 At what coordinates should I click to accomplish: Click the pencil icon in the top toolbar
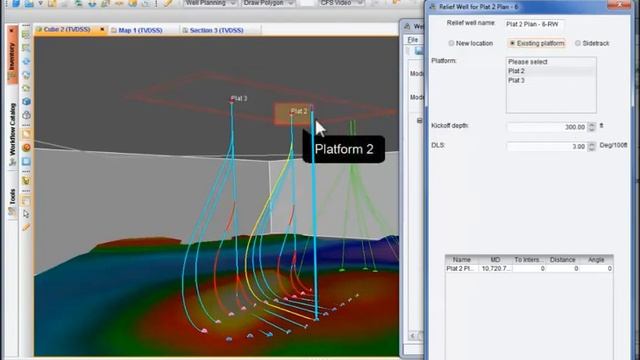(x=168, y=3)
